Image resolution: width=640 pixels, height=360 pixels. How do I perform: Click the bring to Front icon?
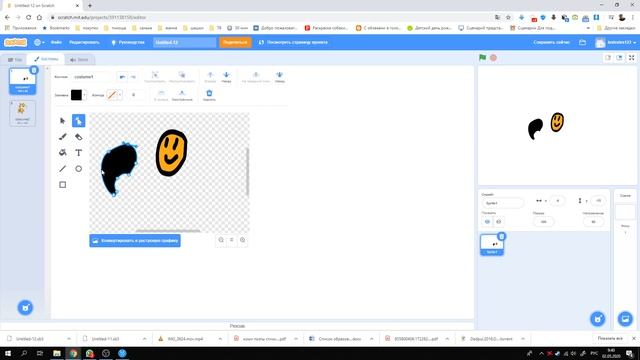256,76
